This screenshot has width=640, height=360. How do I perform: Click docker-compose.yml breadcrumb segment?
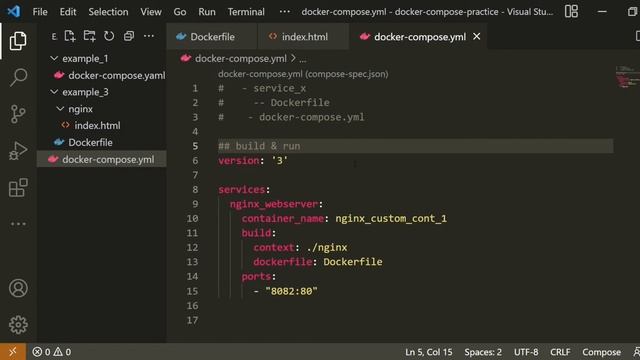pyautogui.click(x=240, y=58)
